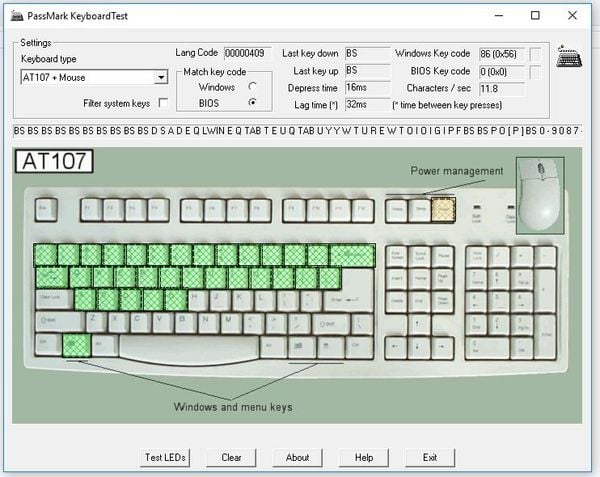Click the X key on keyboard
600x477 pixels.
(118, 322)
